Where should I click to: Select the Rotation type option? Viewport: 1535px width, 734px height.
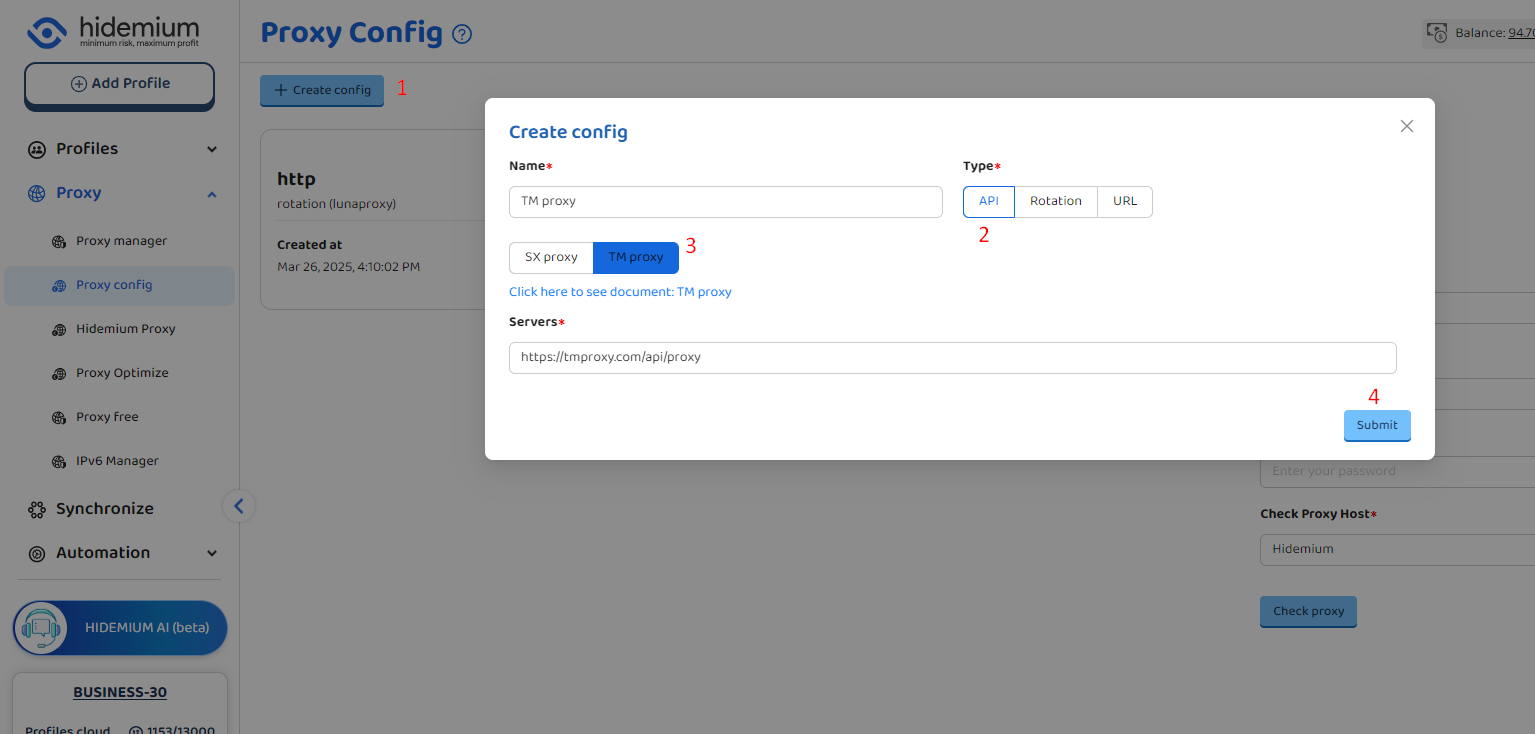(1055, 202)
